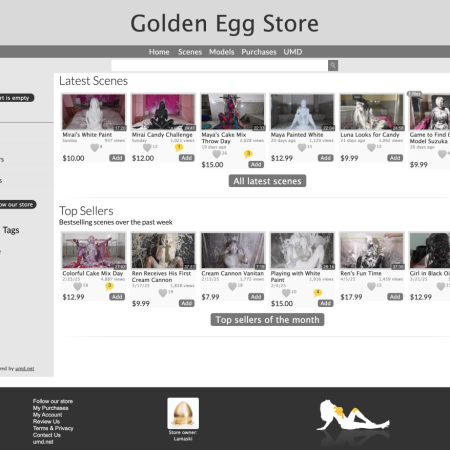This screenshot has height=450, width=450.
Task: Click heart icon on Cream Cannon Vanitan
Action: 232,286
